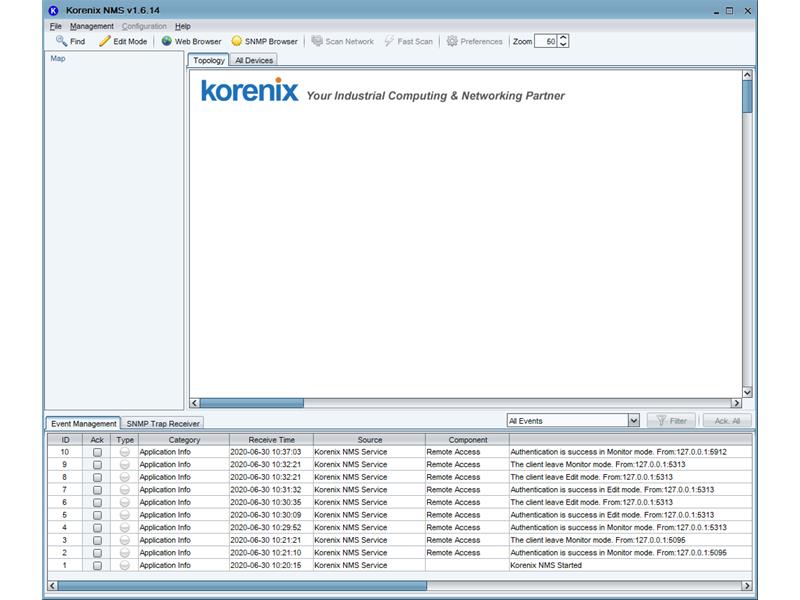
Task: Open Preferences gear icon
Action: point(452,41)
